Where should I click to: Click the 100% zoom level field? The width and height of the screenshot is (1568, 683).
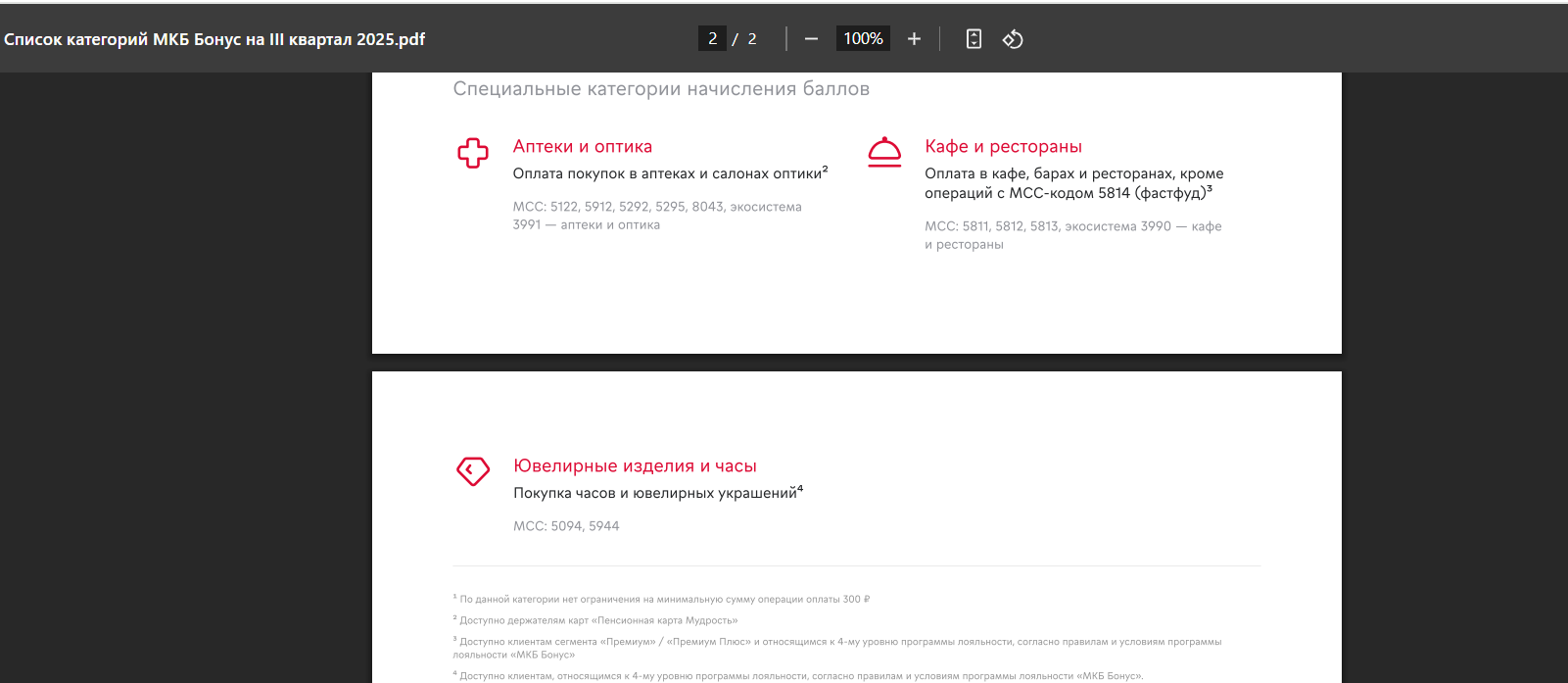(x=863, y=38)
